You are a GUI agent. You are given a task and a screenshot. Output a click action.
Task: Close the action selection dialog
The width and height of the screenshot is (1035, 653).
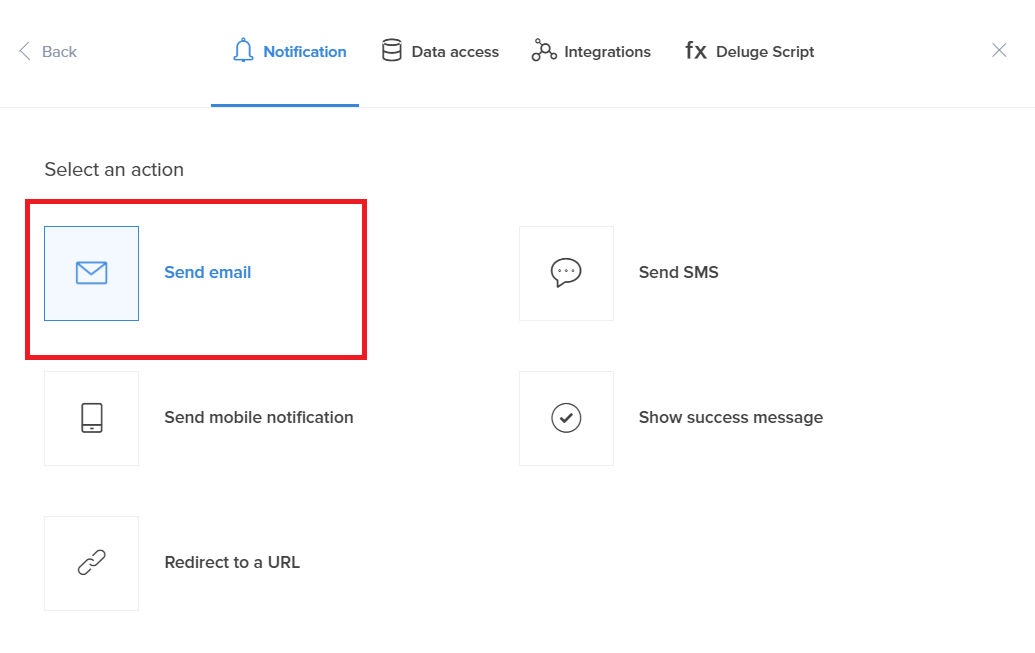(x=999, y=51)
